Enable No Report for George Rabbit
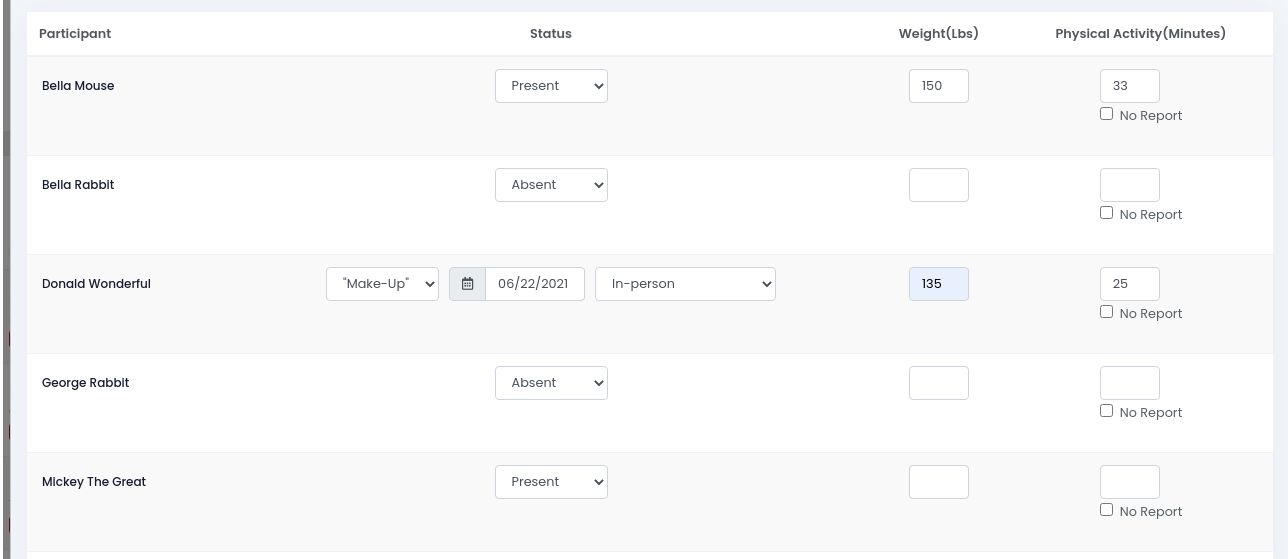Image resolution: width=1288 pixels, height=559 pixels. click(x=1106, y=411)
